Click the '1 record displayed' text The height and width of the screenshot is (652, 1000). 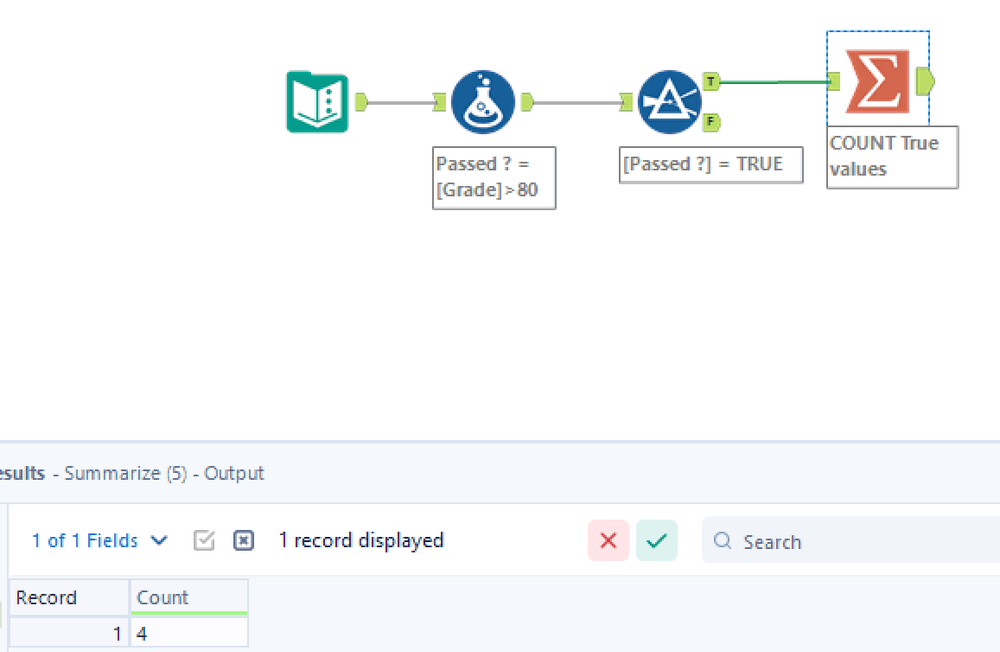(x=361, y=540)
